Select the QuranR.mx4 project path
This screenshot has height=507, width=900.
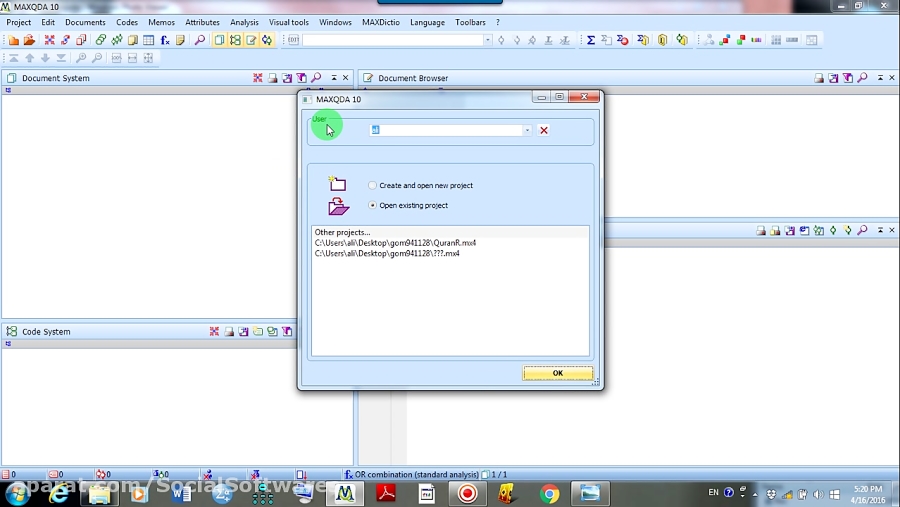(x=395, y=243)
